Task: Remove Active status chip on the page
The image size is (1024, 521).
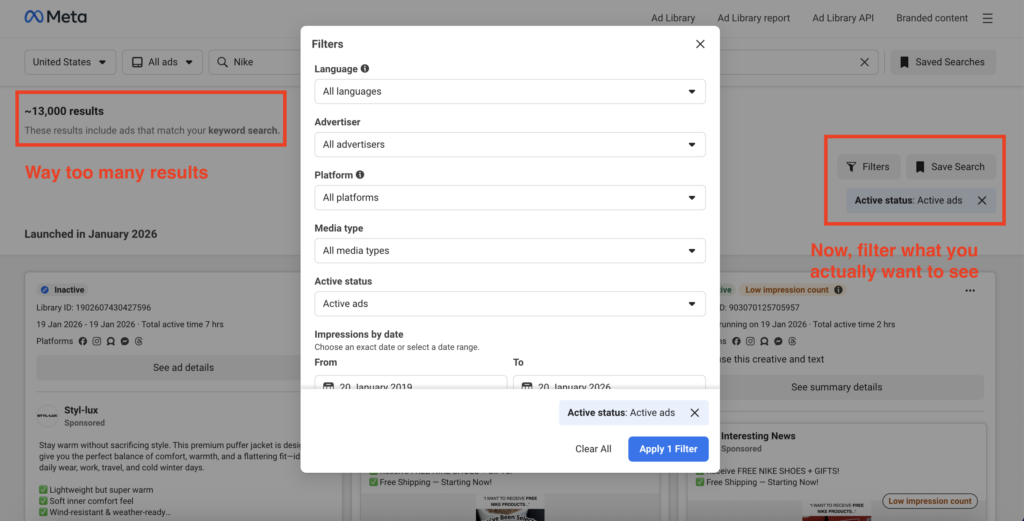Action: 982,200
